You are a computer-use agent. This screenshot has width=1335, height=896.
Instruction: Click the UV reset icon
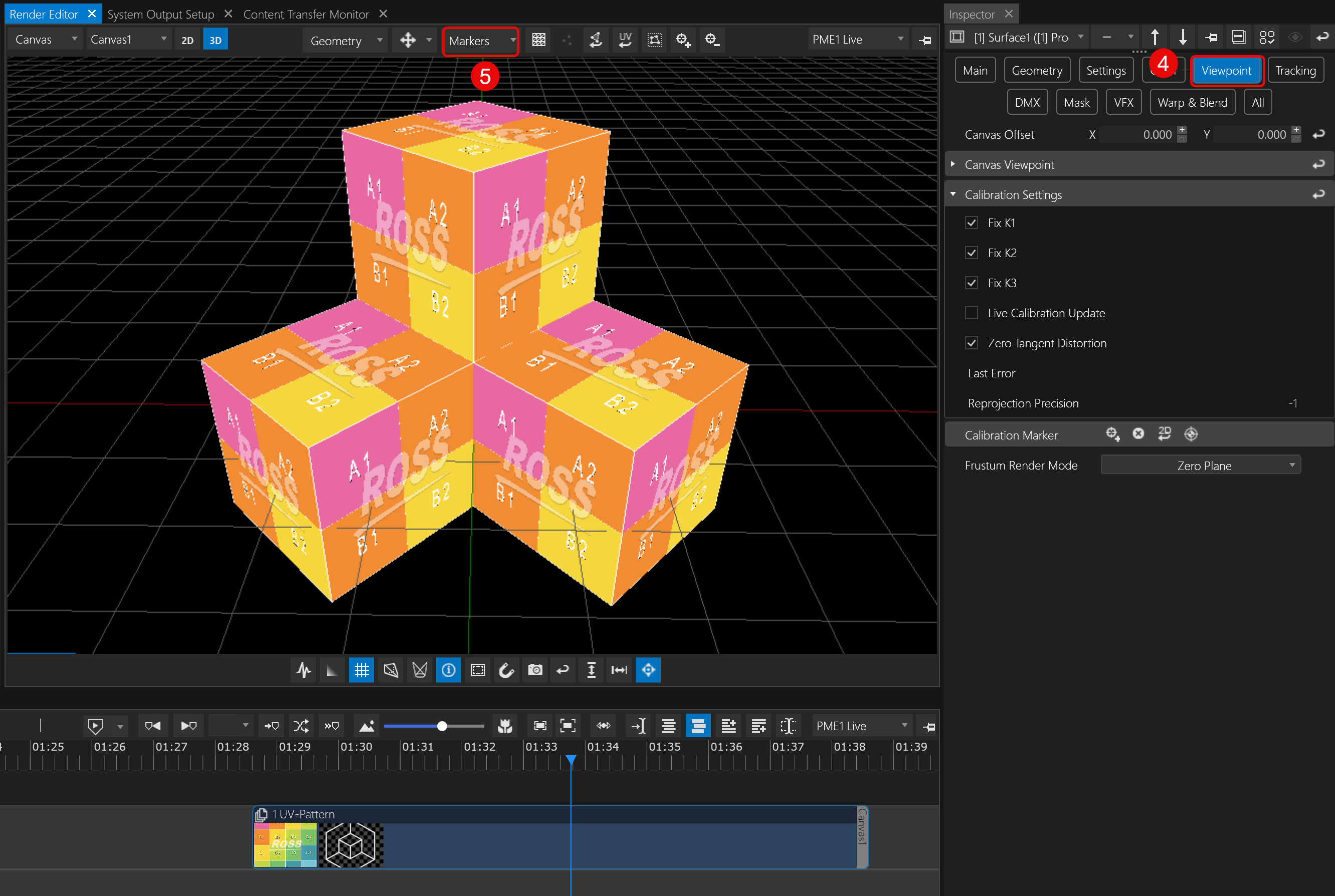tap(625, 40)
